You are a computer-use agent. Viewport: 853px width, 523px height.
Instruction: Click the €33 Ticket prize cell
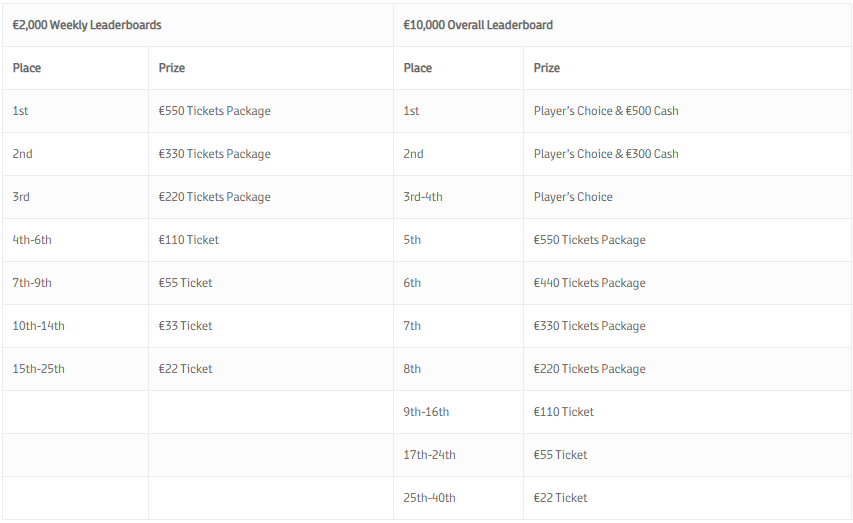pos(185,326)
